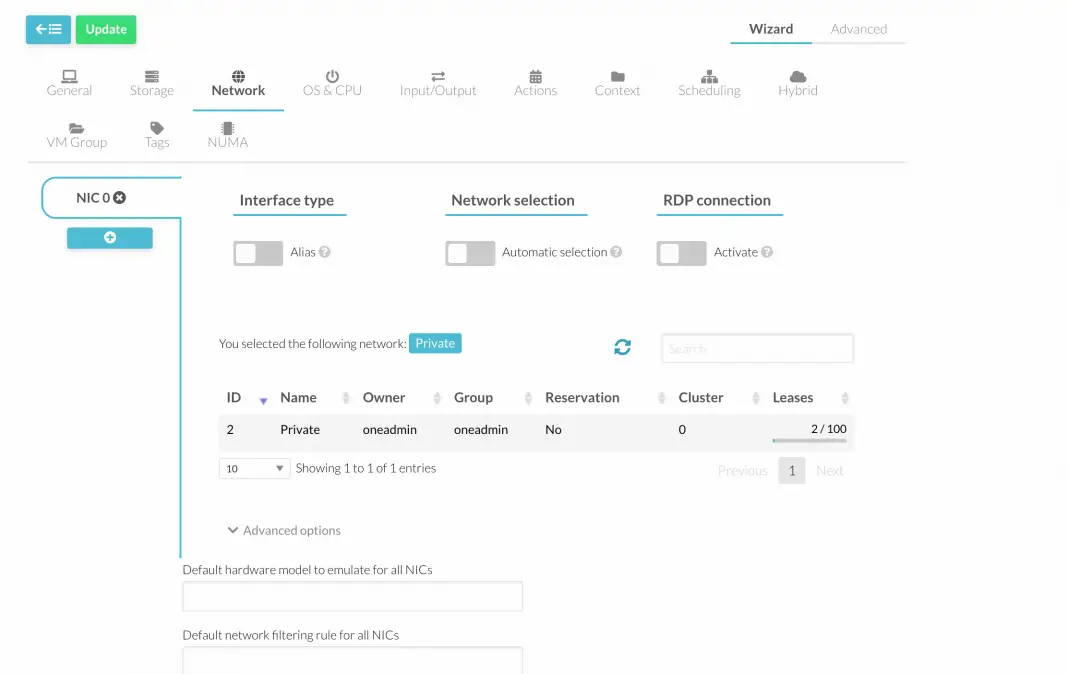Screen dimensions: 1068x674
Task: Toggle sort order on the ID column
Action: tap(240, 397)
